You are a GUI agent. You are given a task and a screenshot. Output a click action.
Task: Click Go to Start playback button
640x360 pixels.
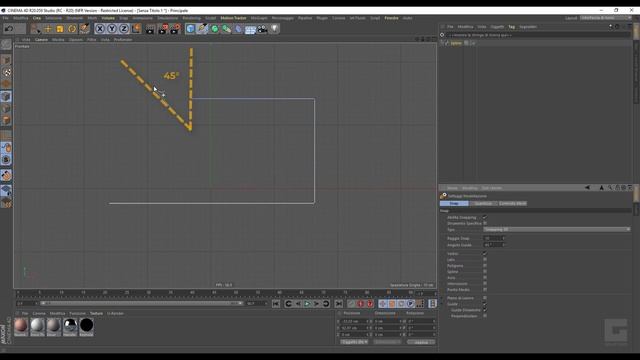point(276,304)
